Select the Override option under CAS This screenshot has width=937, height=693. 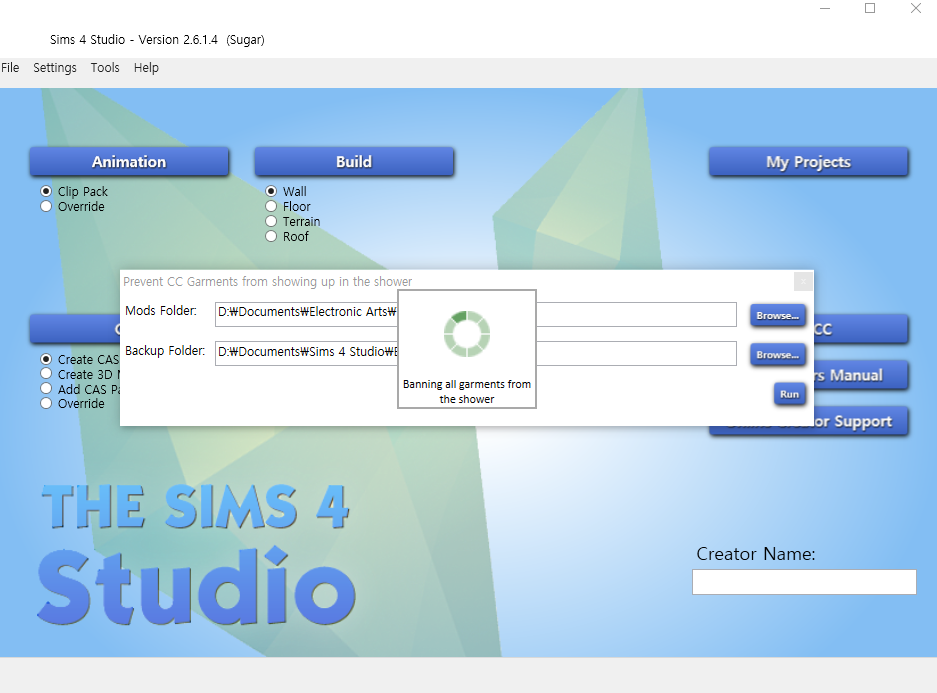point(72,403)
